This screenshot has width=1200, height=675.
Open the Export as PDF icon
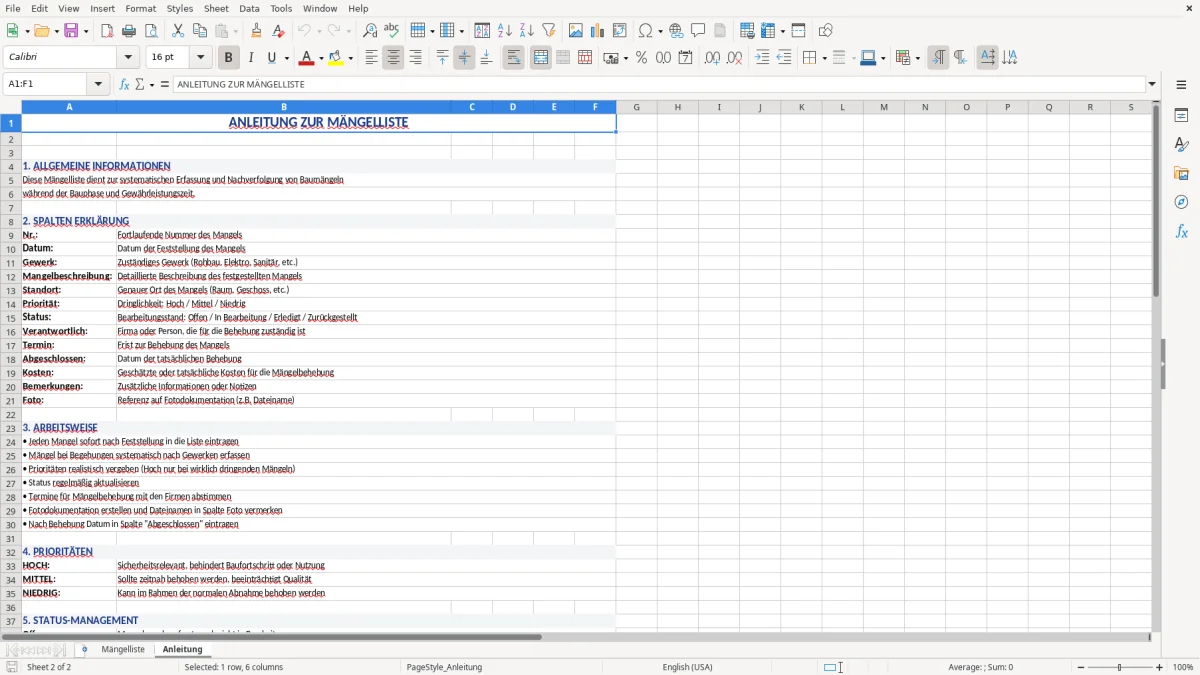pyautogui.click(x=108, y=30)
